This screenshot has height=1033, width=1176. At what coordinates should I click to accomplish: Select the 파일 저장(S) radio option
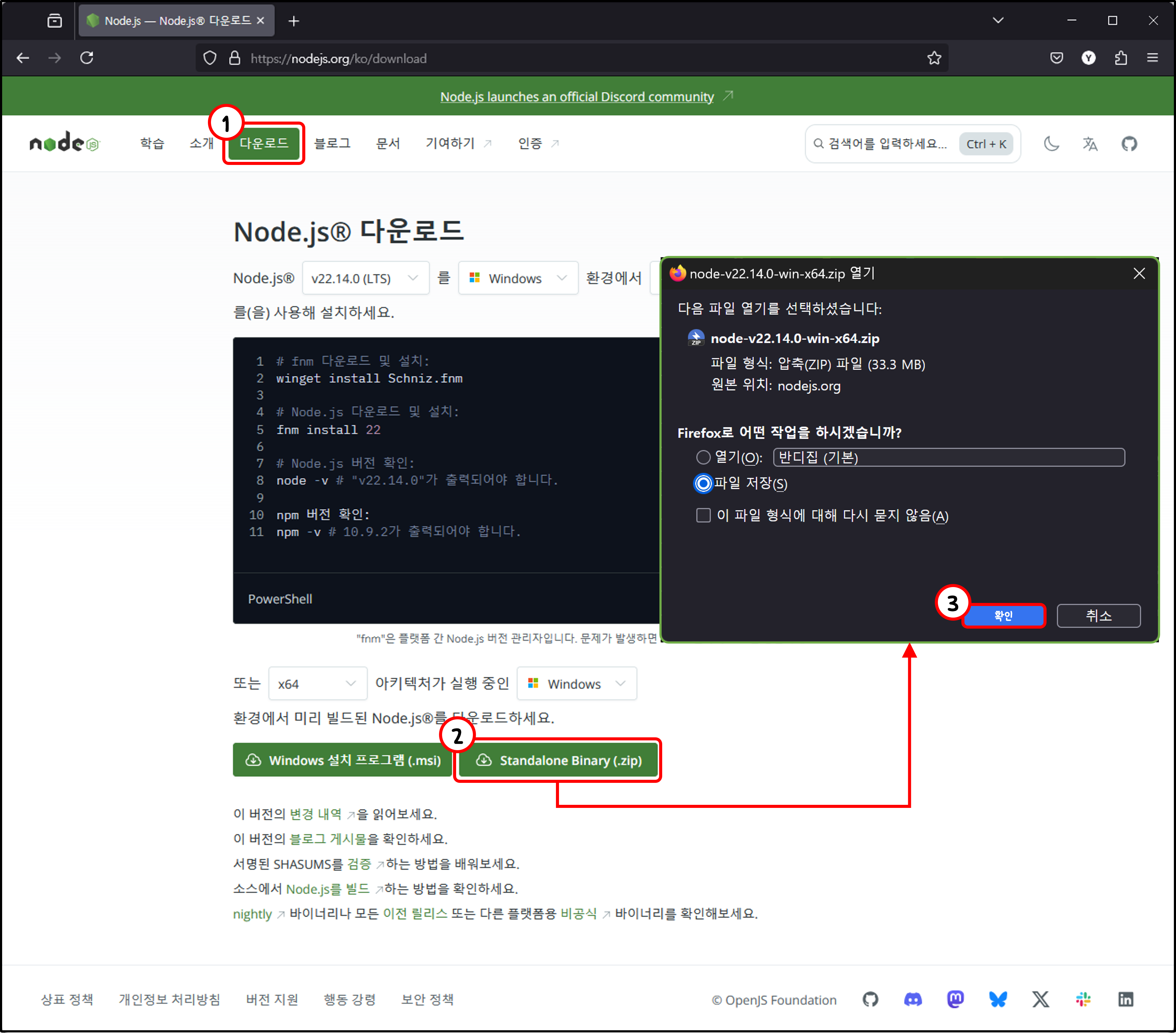click(x=703, y=484)
